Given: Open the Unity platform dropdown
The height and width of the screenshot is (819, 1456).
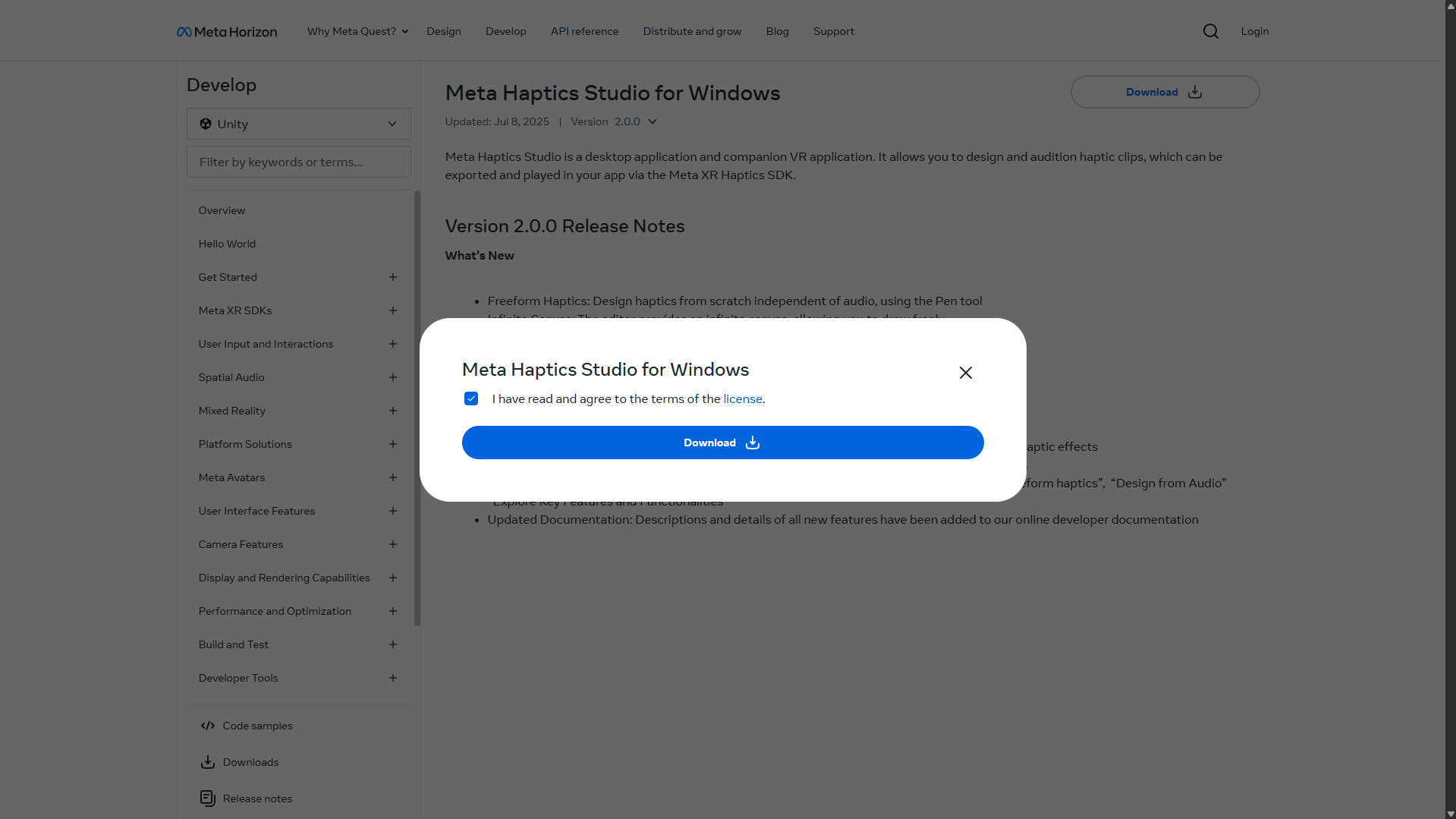Looking at the screenshot, I should pos(299,124).
